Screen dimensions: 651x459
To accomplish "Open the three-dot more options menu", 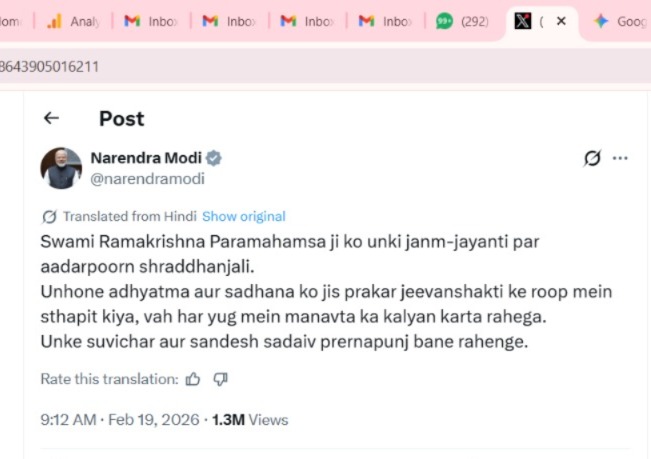I will [x=621, y=158].
